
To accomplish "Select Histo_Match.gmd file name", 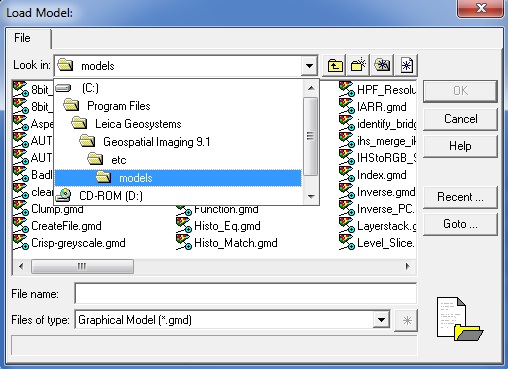I will click(x=235, y=243).
